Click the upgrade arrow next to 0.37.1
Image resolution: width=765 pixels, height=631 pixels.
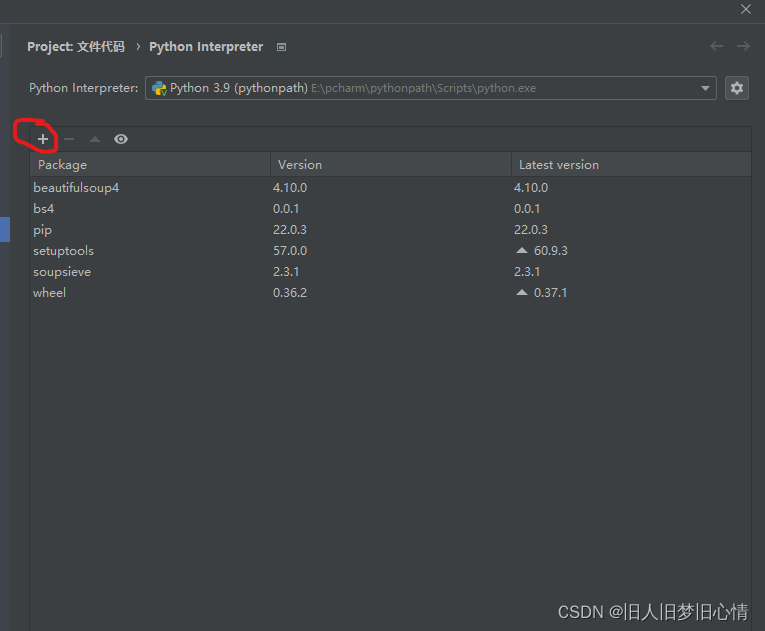pos(522,292)
